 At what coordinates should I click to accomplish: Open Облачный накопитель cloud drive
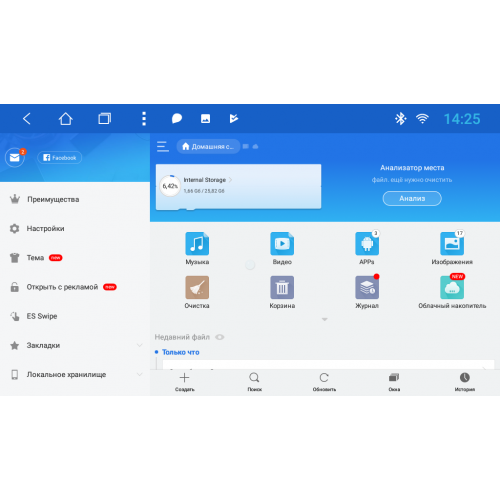coord(452,287)
